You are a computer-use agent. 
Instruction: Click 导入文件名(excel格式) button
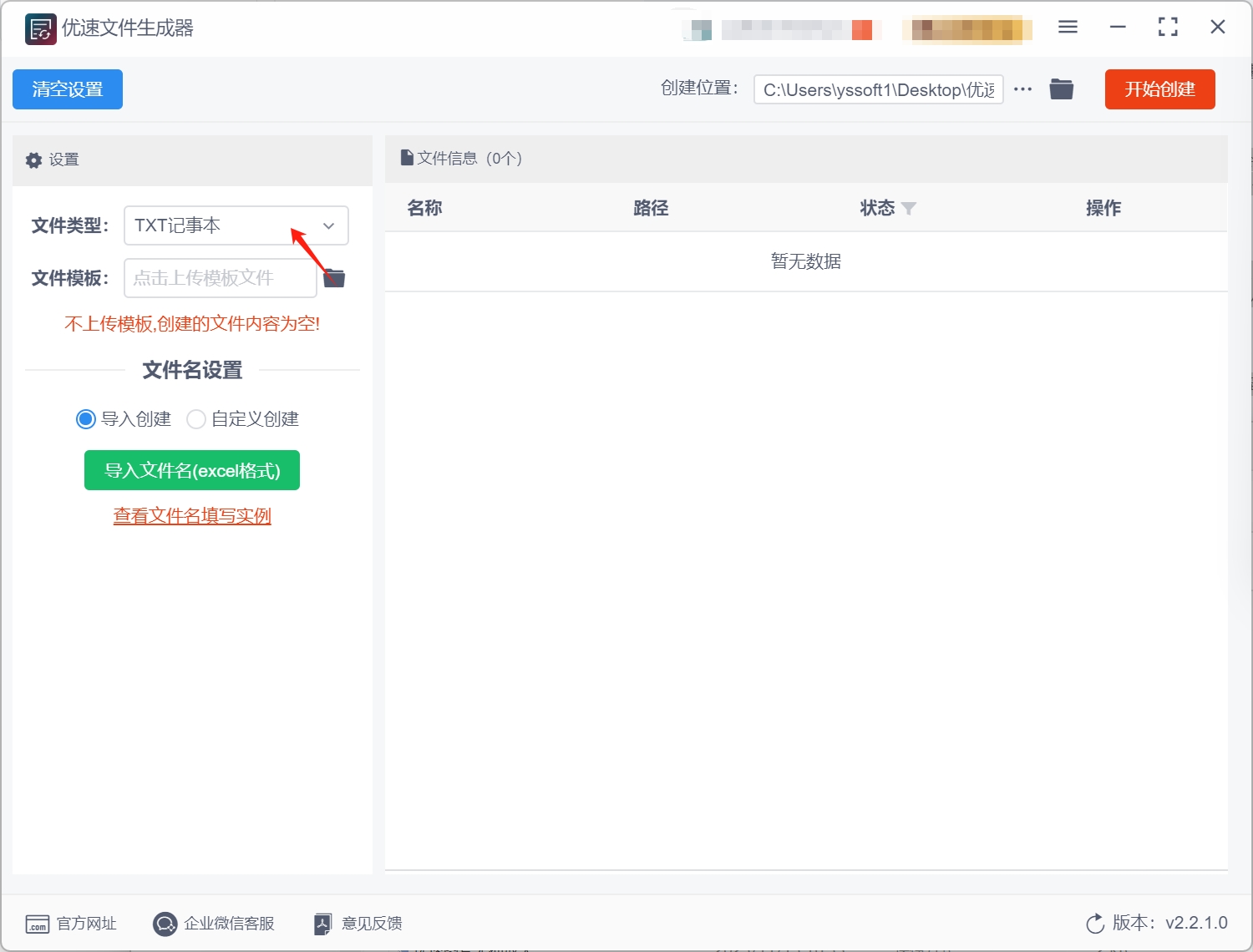tap(192, 471)
